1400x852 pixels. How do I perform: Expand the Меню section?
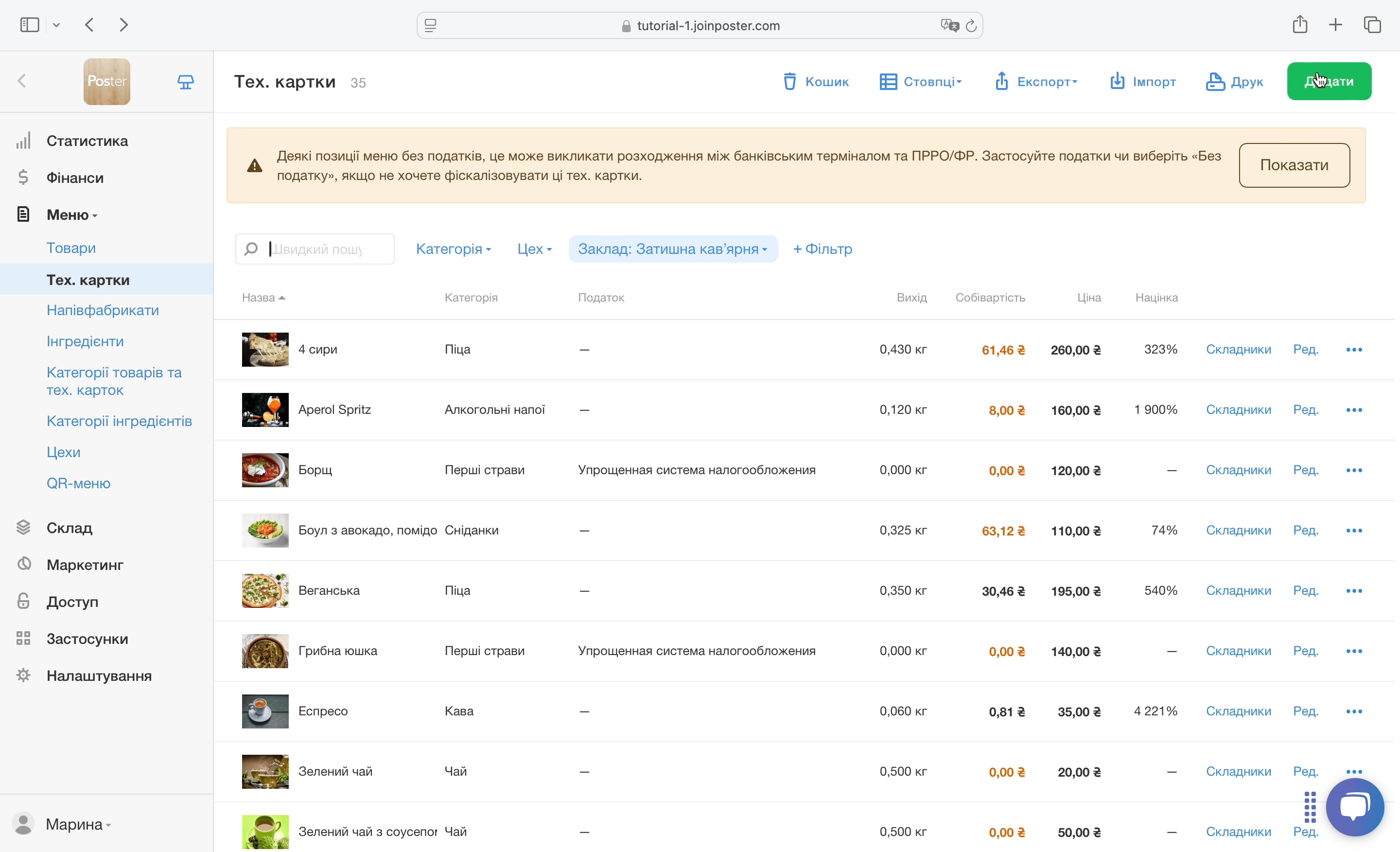coord(71,215)
